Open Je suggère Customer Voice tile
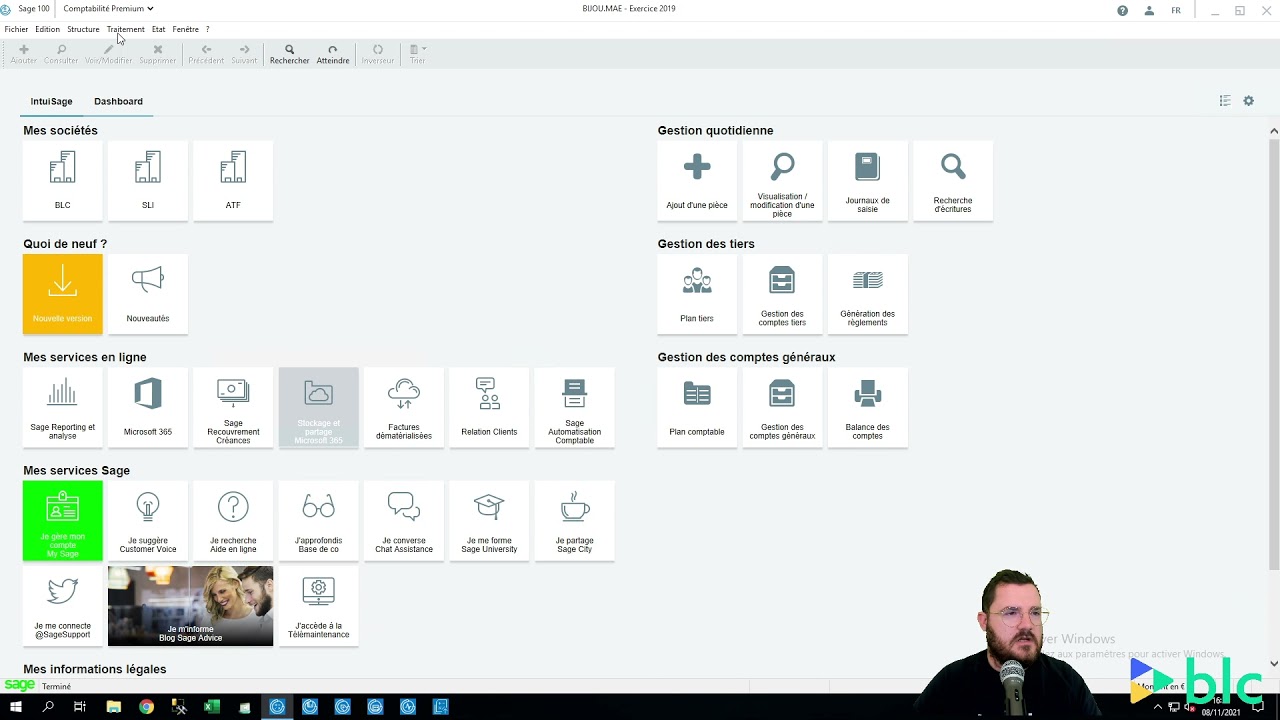Image resolution: width=1280 pixels, height=720 pixels. coord(148,521)
